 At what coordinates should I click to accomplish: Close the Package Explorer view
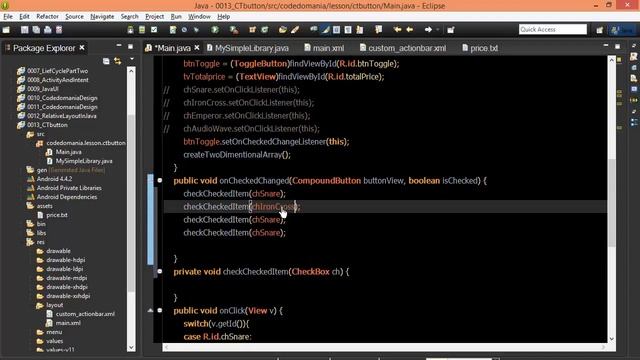(82, 48)
